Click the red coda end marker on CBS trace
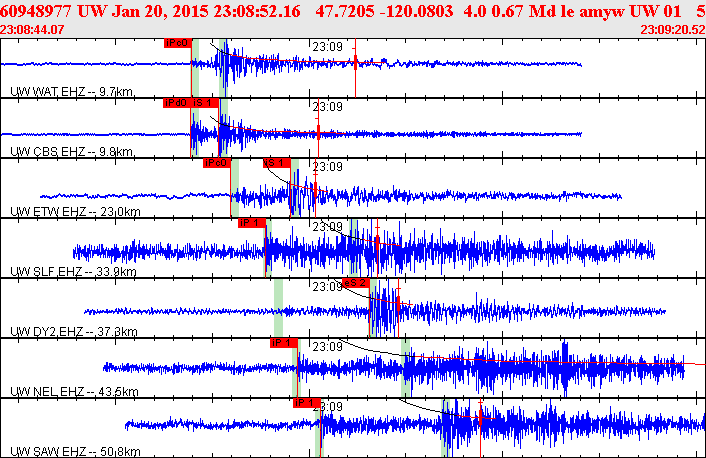 tap(318, 132)
